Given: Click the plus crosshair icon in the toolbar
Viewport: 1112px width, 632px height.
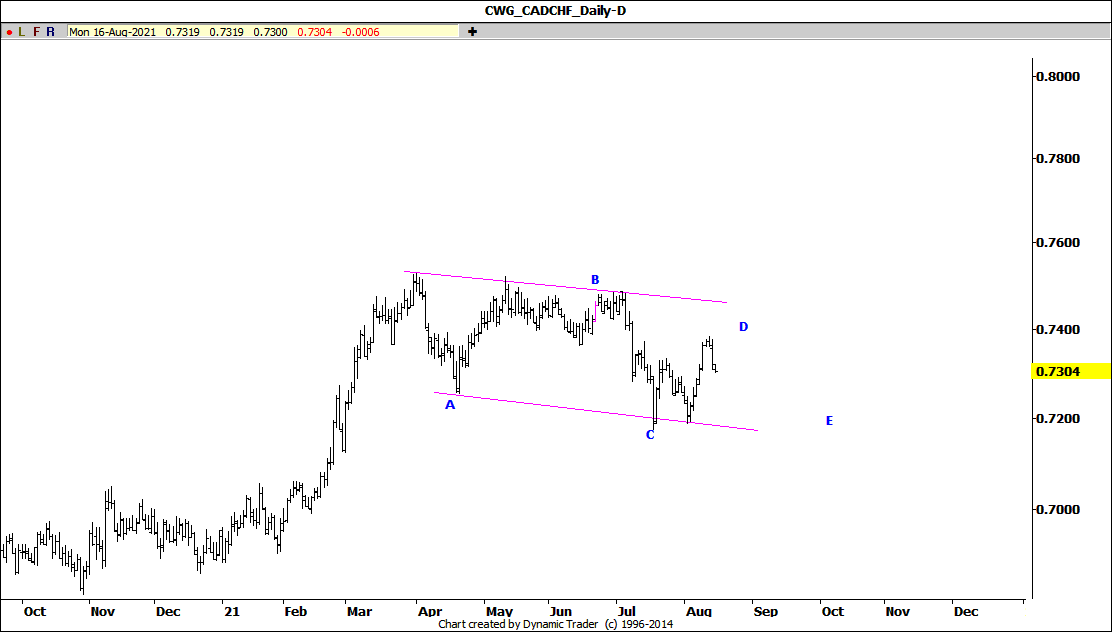Looking at the screenshot, I should [x=472, y=32].
